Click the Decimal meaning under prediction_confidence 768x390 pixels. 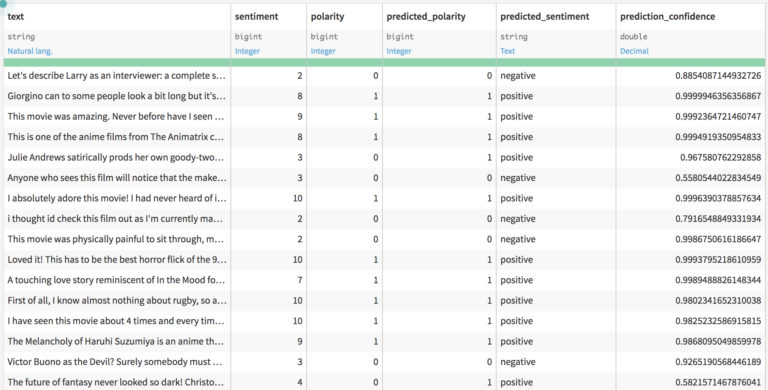click(x=634, y=51)
